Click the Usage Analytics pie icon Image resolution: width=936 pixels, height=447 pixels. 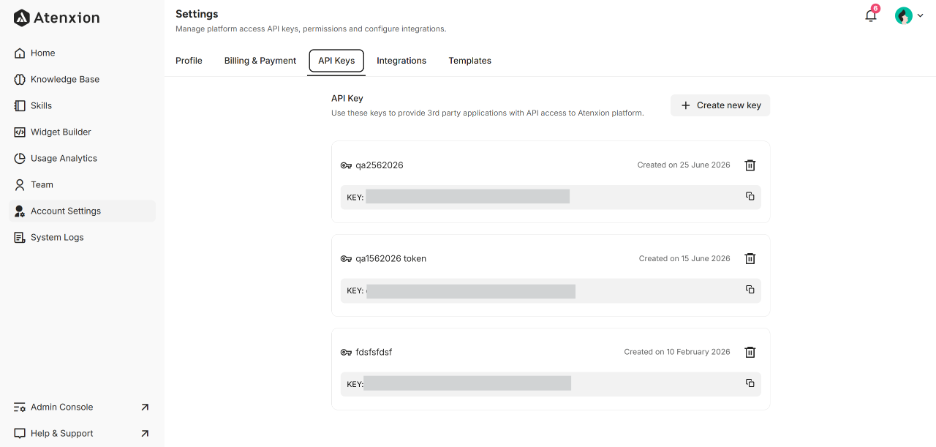point(20,158)
